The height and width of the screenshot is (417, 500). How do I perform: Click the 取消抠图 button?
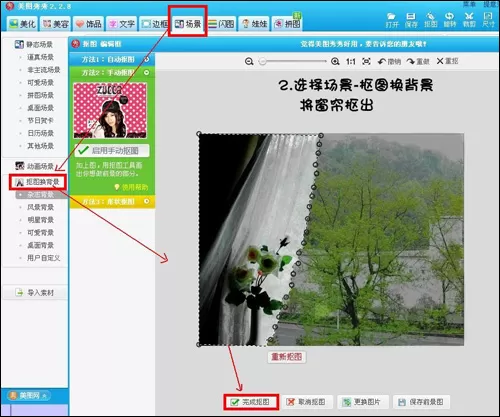pyautogui.click(x=306, y=402)
